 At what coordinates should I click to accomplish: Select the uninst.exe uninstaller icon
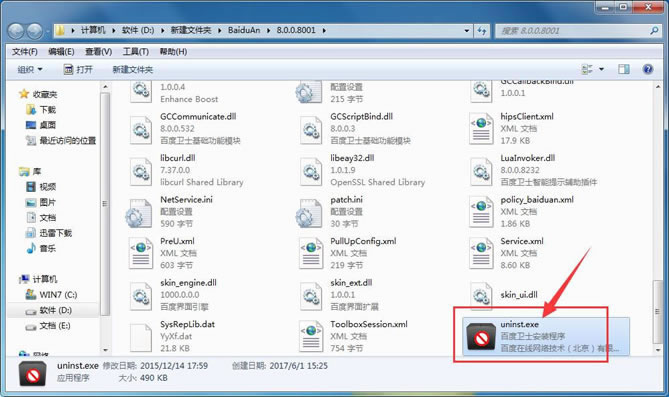(x=482, y=336)
